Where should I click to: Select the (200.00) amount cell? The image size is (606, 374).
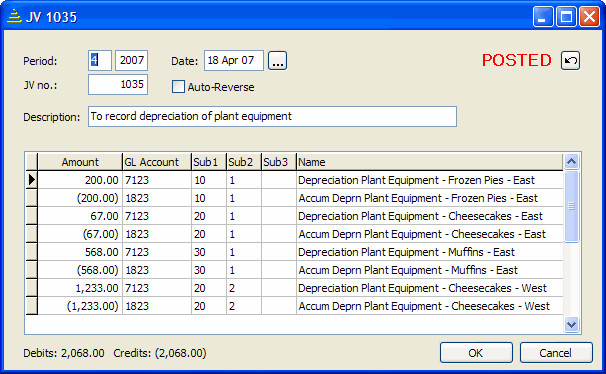click(x=80, y=198)
